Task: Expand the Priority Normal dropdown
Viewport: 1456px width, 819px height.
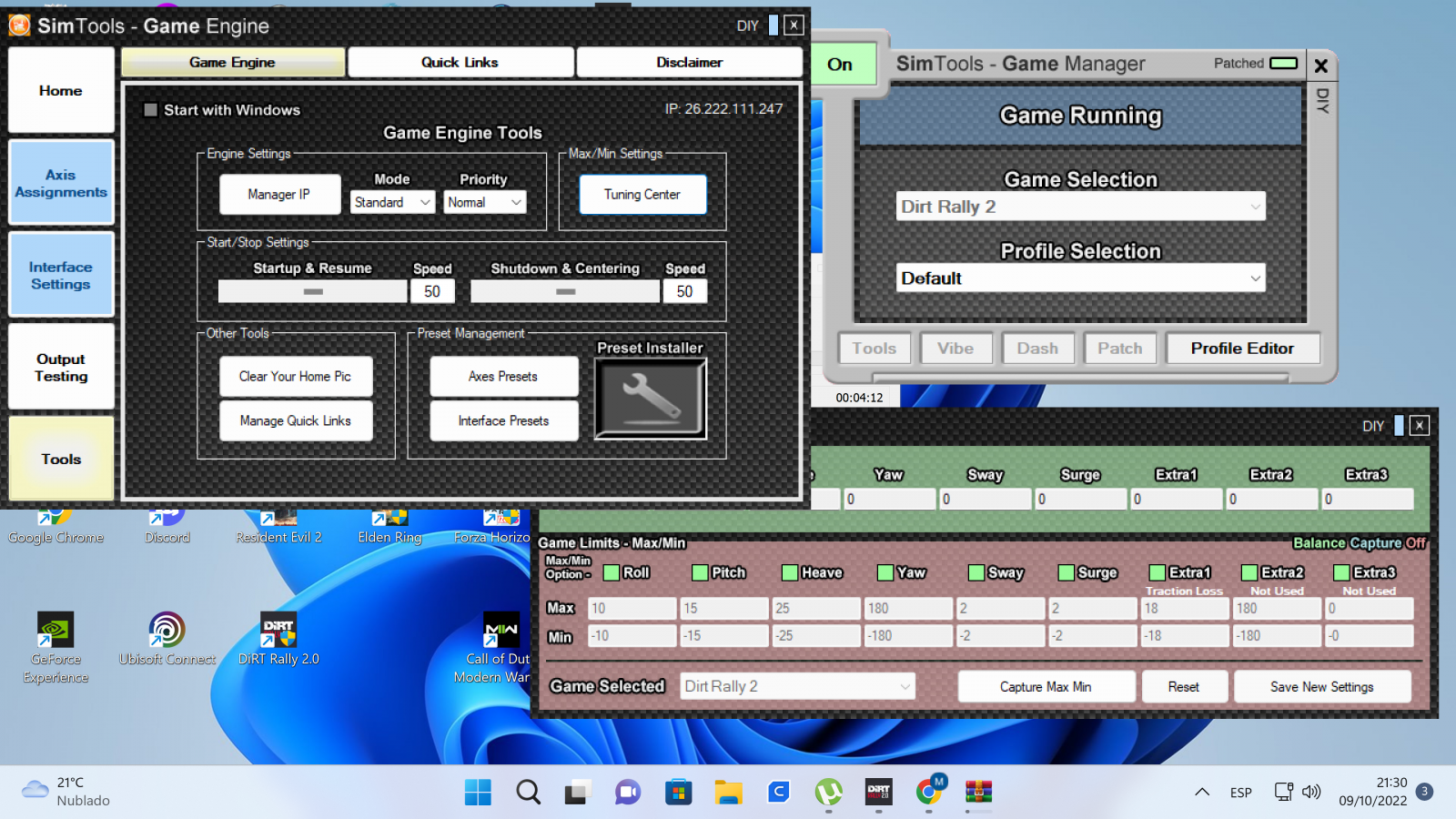Action: pos(485,202)
